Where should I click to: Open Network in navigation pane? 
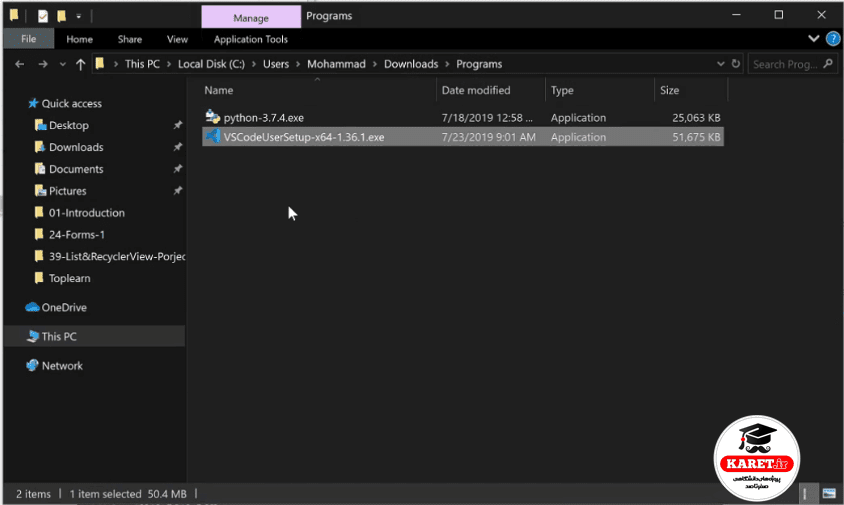click(x=62, y=366)
